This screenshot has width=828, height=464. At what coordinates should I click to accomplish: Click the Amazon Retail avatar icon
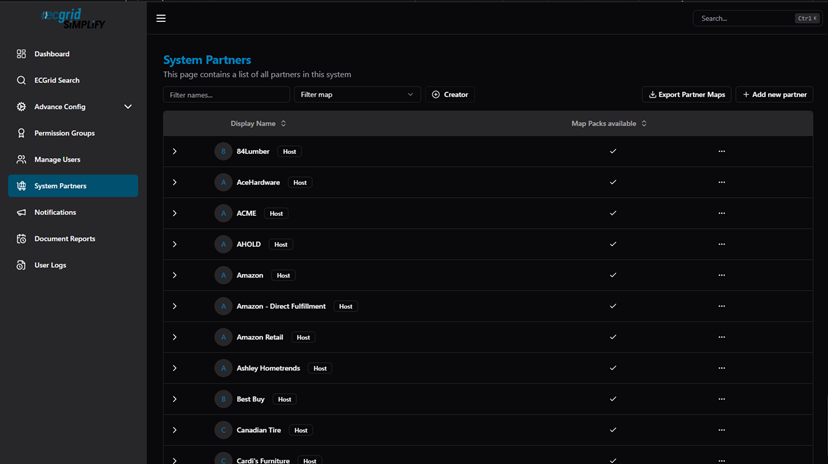pyautogui.click(x=223, y=337)
